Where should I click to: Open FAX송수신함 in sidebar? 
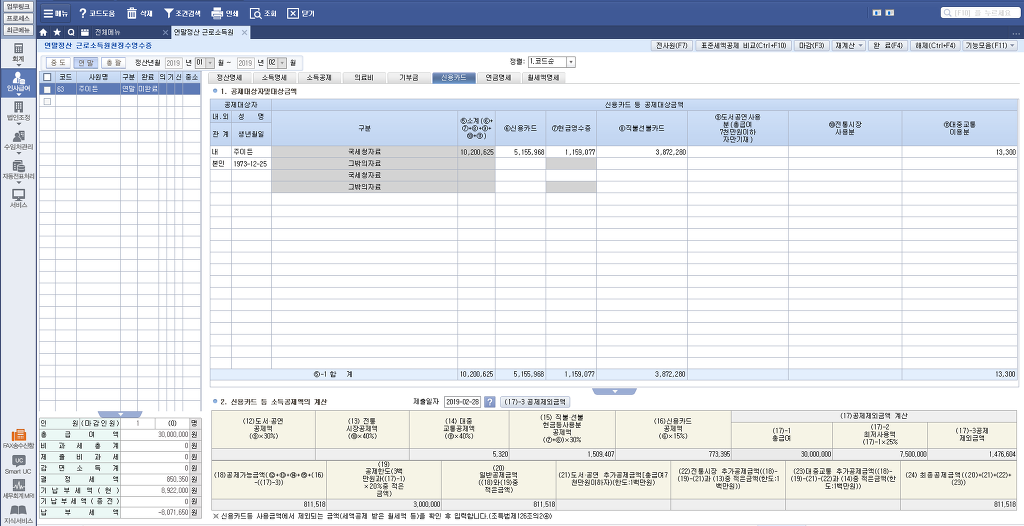[18, 438]
